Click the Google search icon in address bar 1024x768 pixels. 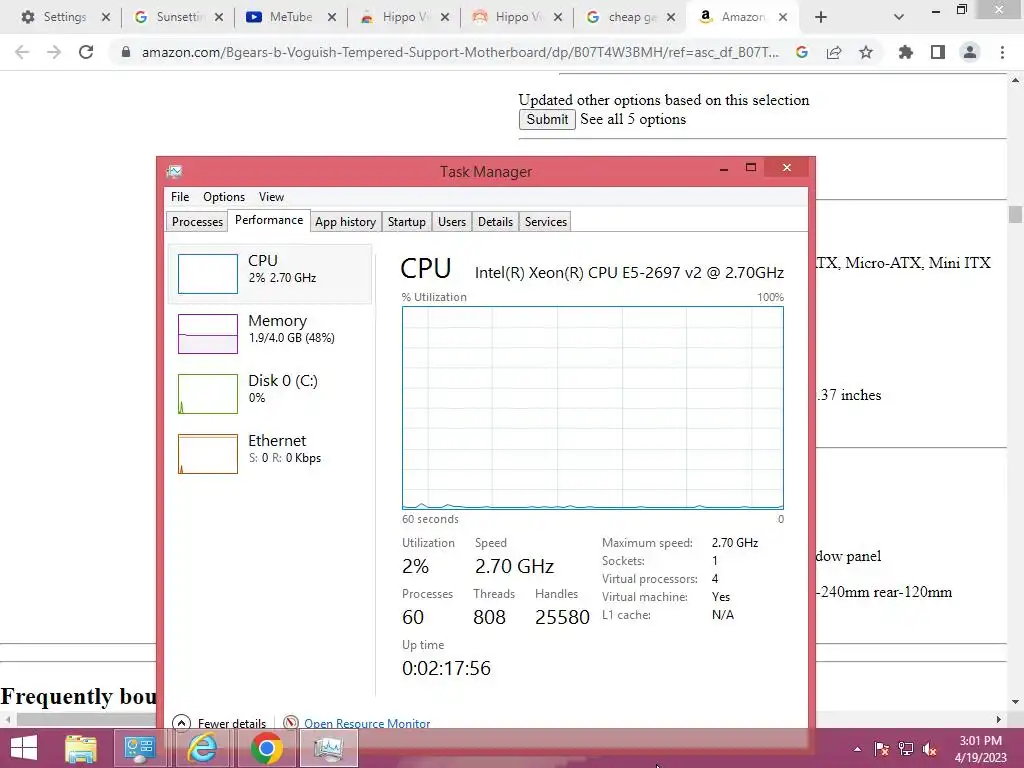click(x=802, y=52)
